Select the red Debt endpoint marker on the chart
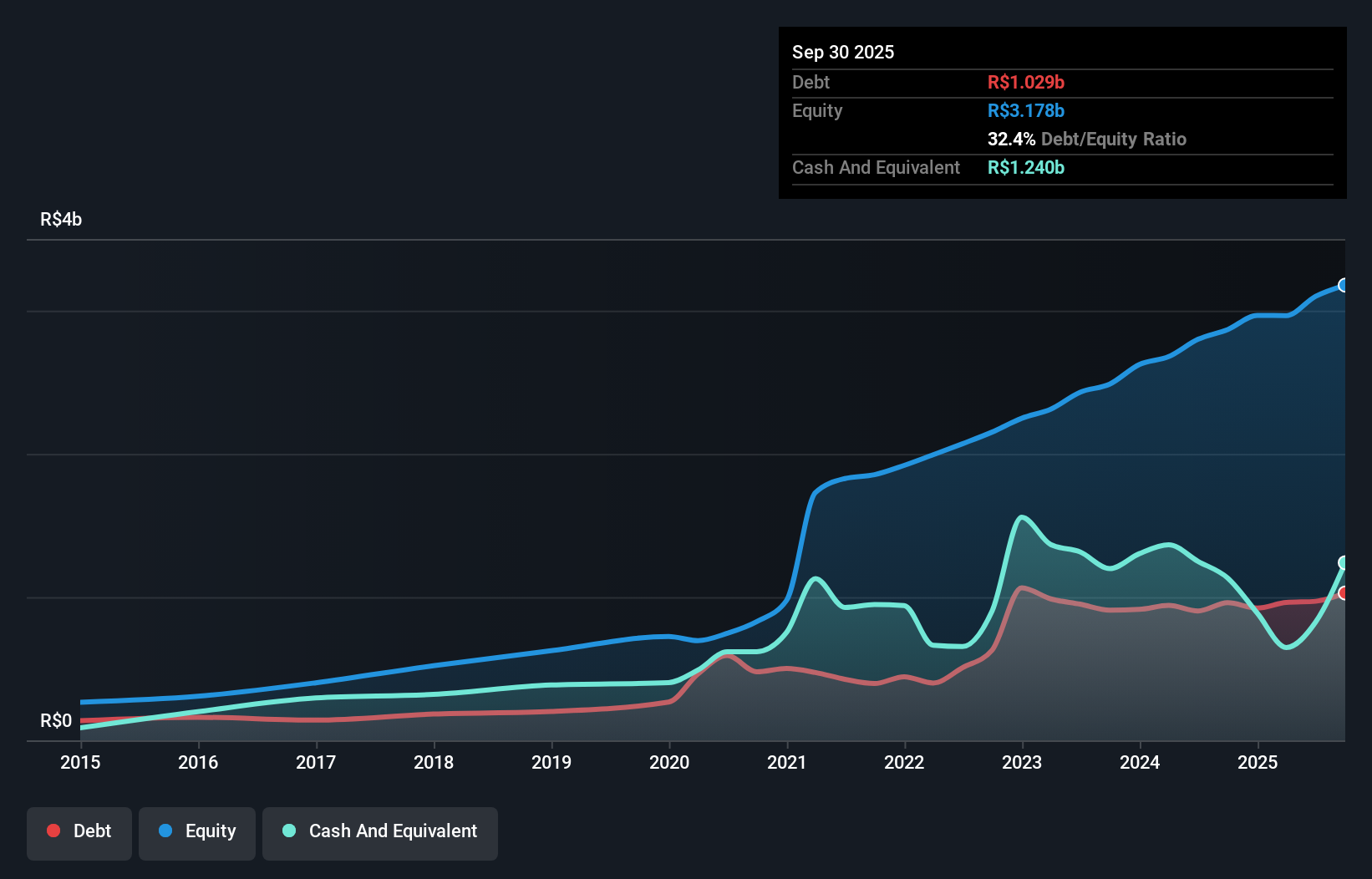 pos(1343,592)
